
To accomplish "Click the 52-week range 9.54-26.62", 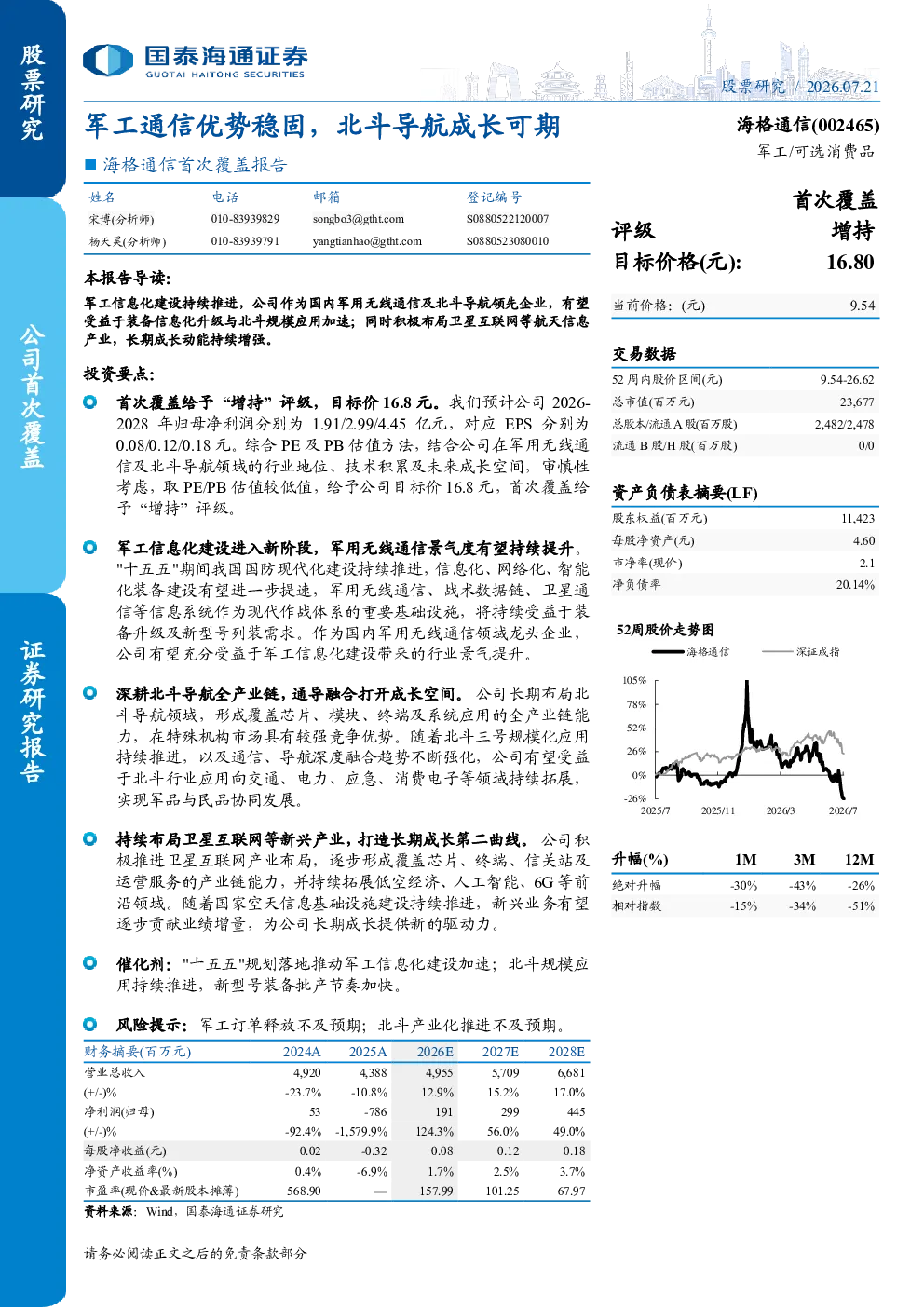I will [847, 380].
